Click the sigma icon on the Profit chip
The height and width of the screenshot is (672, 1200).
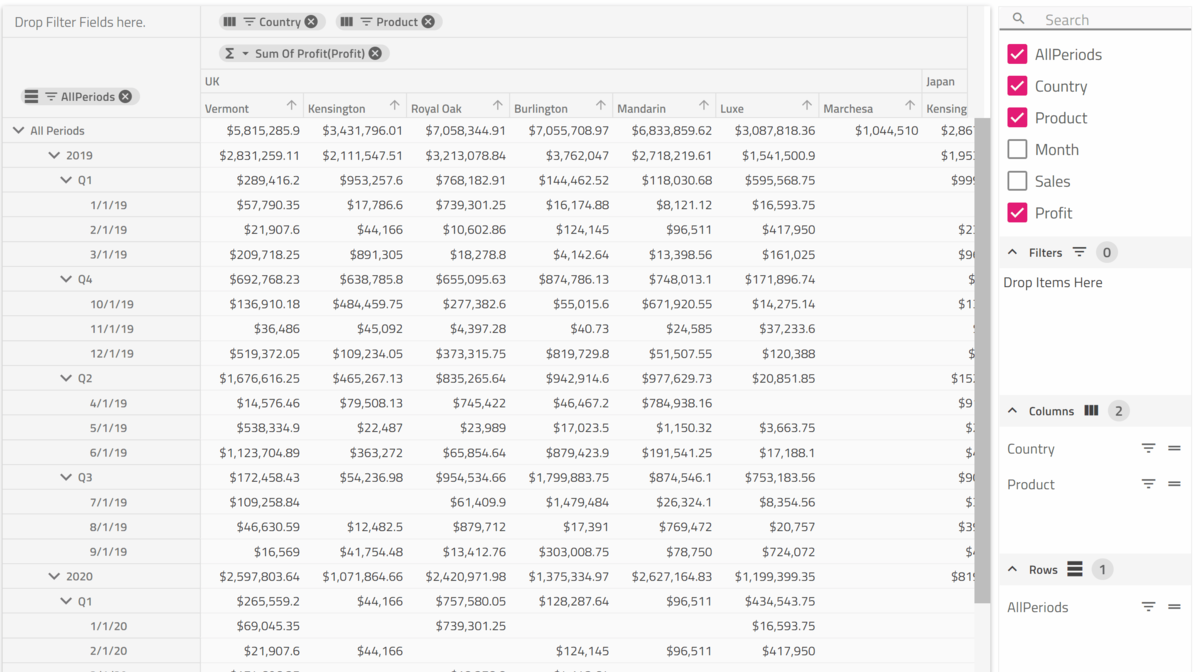pyautogui.click(x=230, y=54)
